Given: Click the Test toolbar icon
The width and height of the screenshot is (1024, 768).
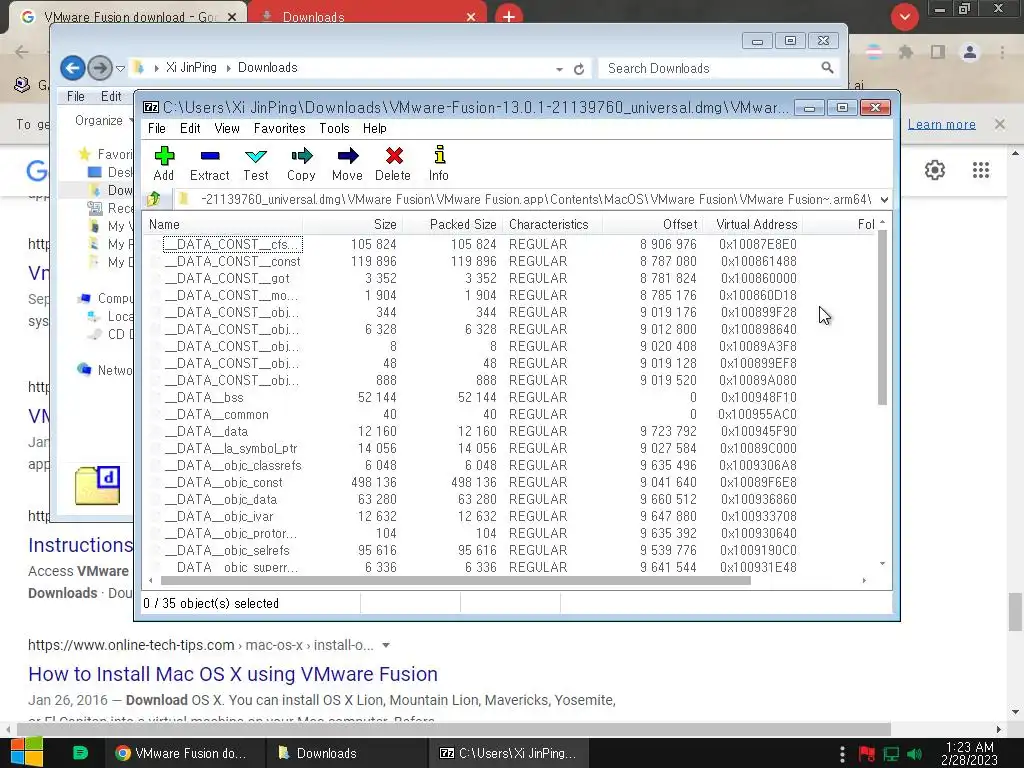Looking at the screenshot, I should [x=255, y=163].
